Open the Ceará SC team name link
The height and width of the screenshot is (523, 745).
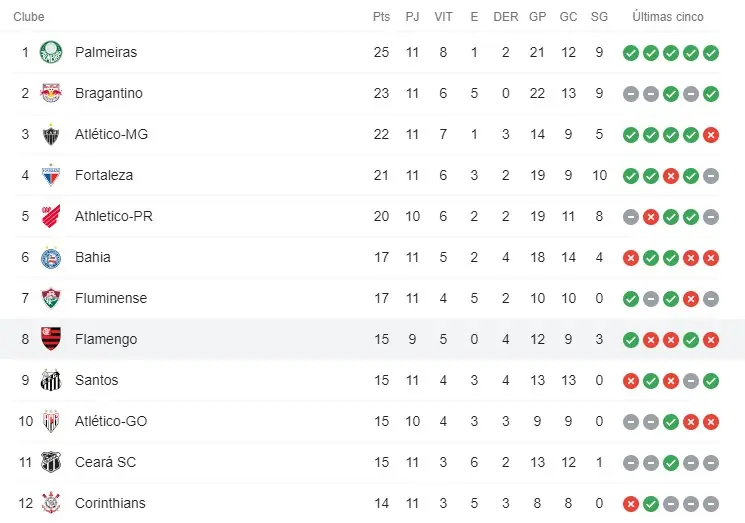[x=105, y=462]
